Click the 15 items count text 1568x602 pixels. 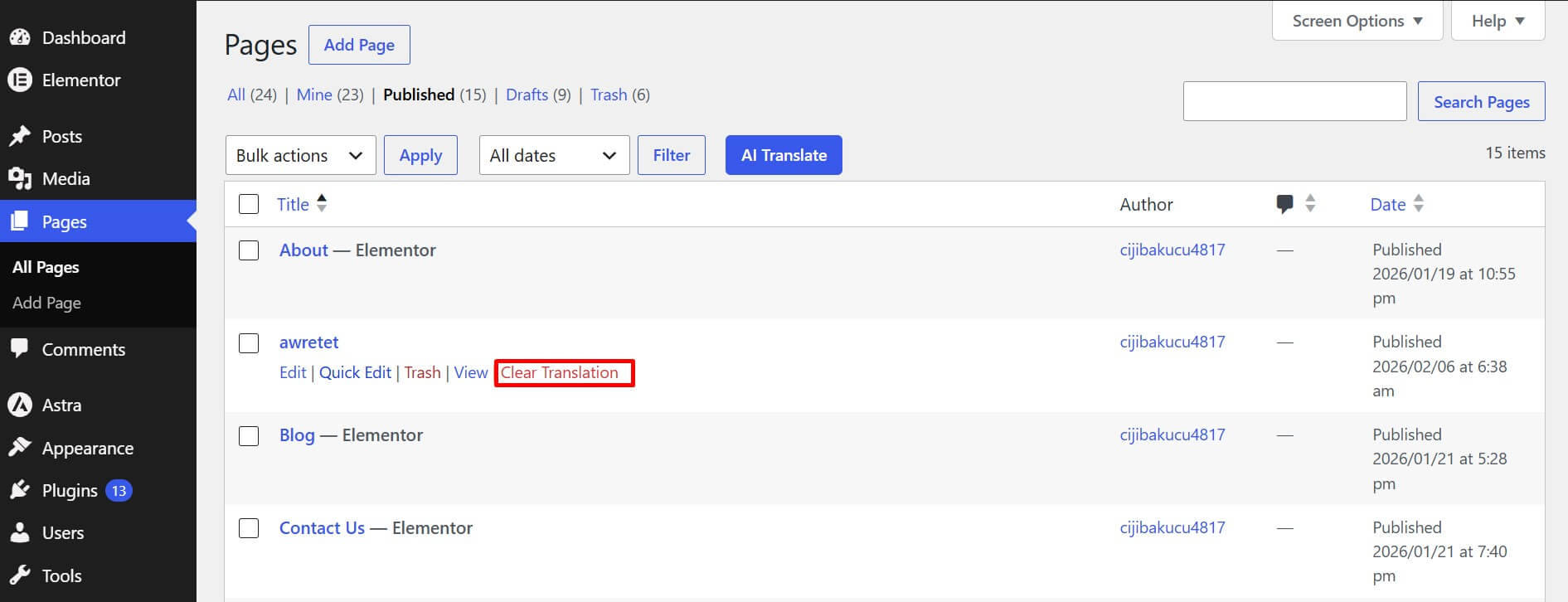point(1515,153)
